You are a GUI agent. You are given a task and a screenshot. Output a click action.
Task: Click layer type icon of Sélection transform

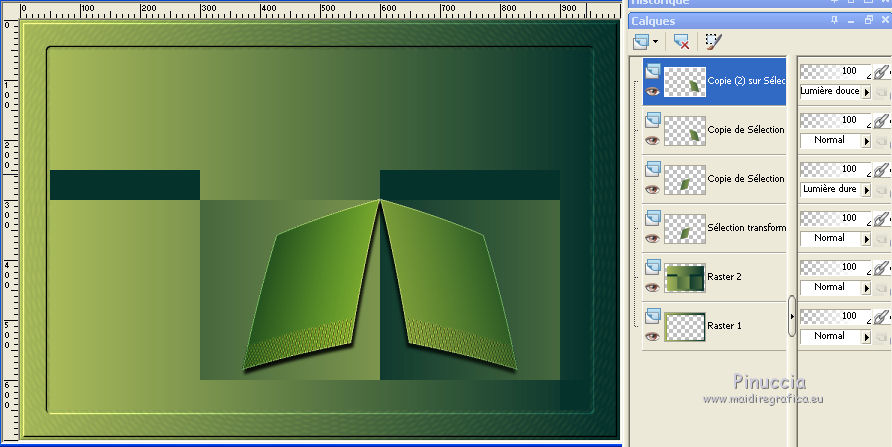click(653, 217)
